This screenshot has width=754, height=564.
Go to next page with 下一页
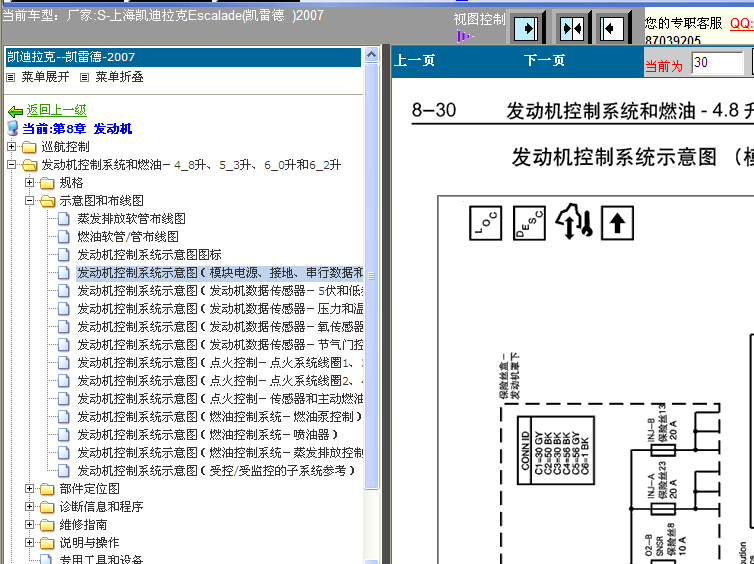click(x=544, y=60)
